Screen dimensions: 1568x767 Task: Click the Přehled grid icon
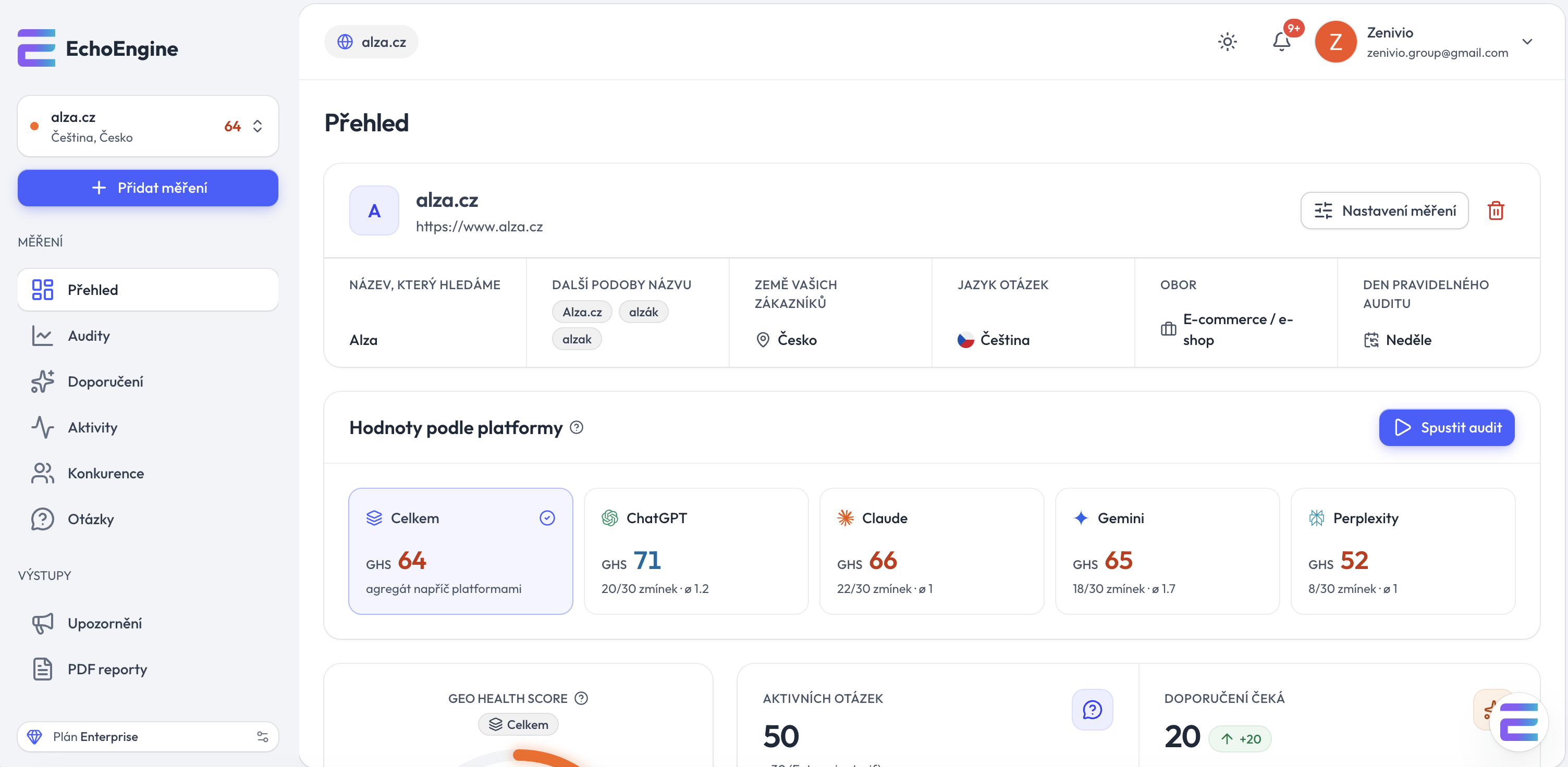(43, 290)
